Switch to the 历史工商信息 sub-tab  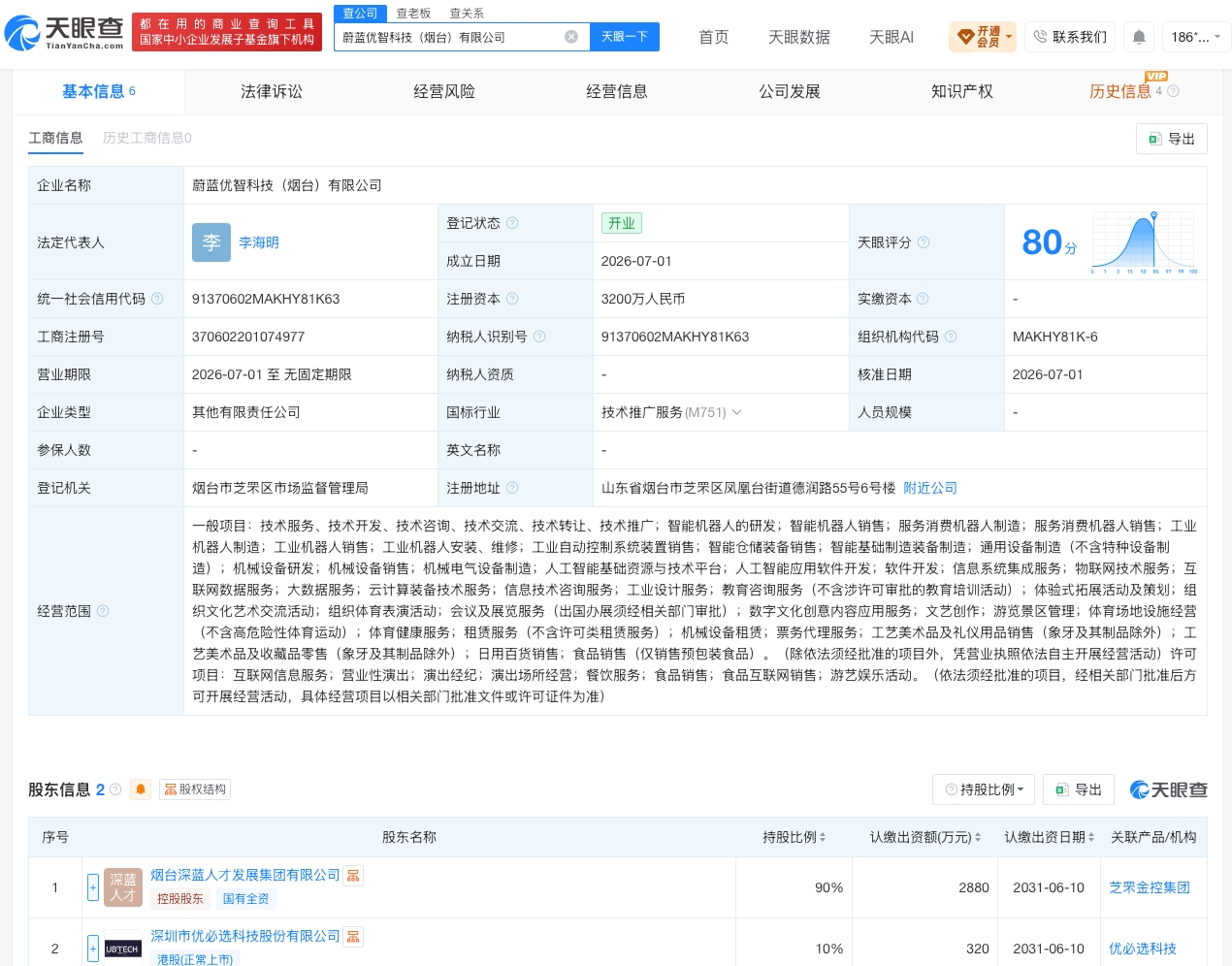point(147,139)
